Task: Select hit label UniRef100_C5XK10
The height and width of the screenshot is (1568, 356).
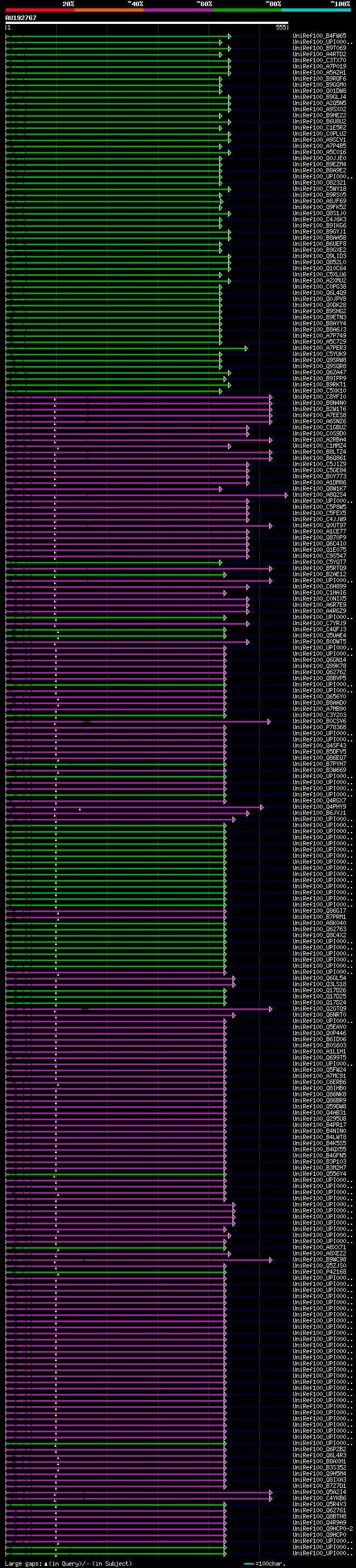Action: (x=319, y=391)
